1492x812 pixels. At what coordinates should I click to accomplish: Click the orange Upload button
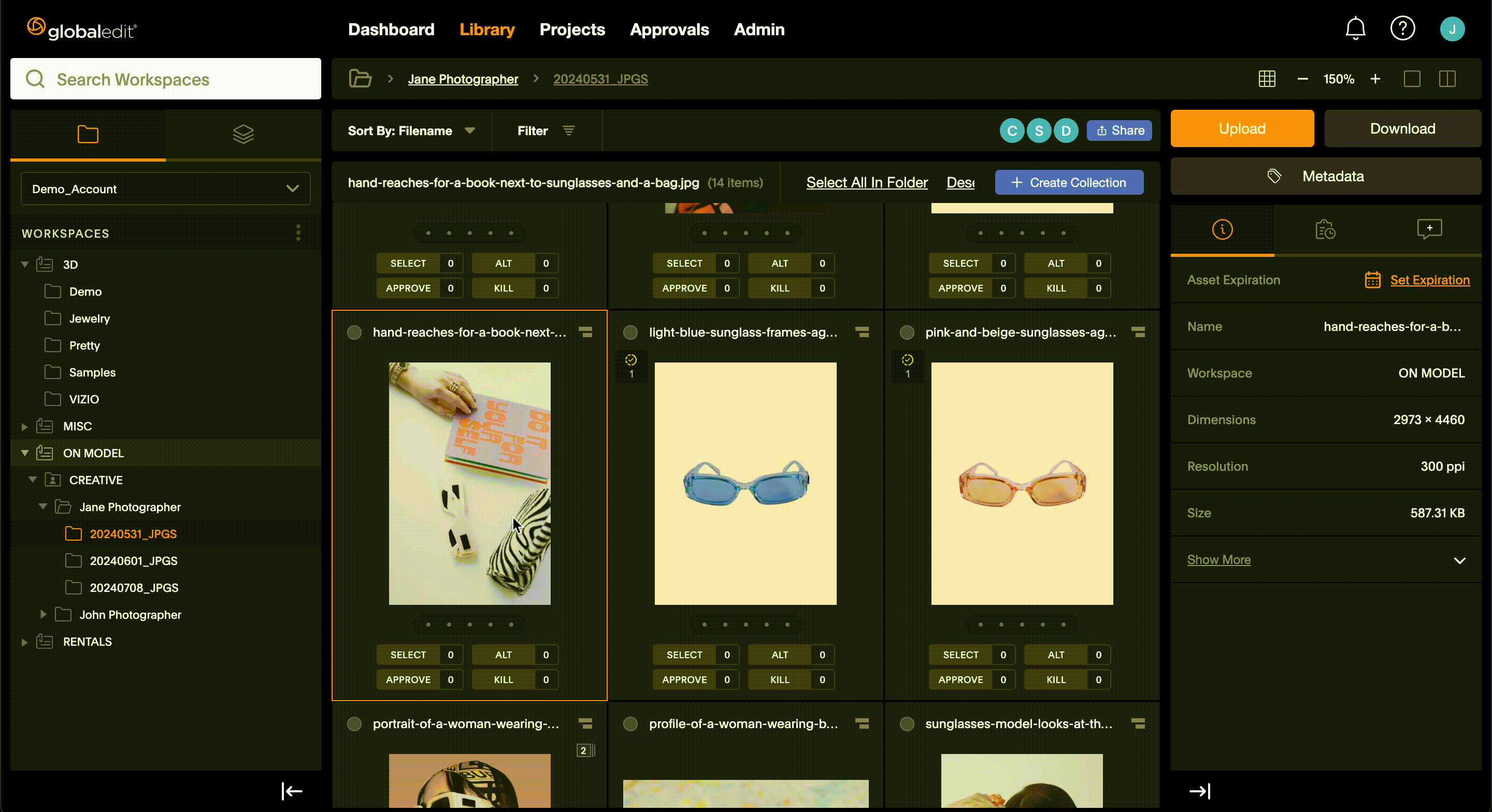(x=1242, y=128)
